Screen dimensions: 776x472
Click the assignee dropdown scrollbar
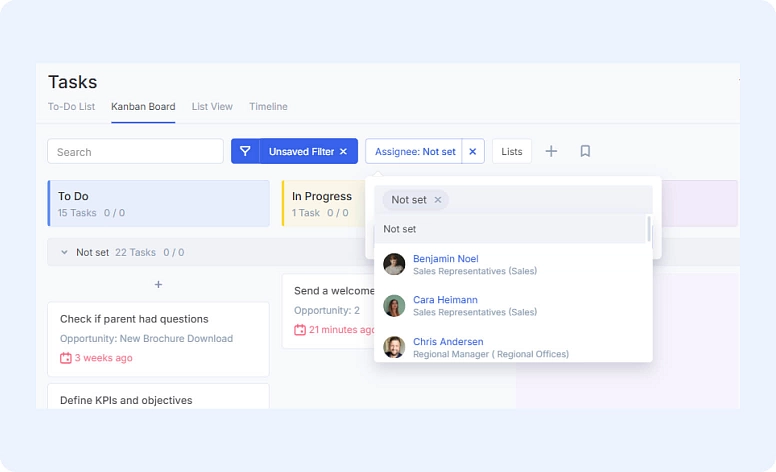649,229
